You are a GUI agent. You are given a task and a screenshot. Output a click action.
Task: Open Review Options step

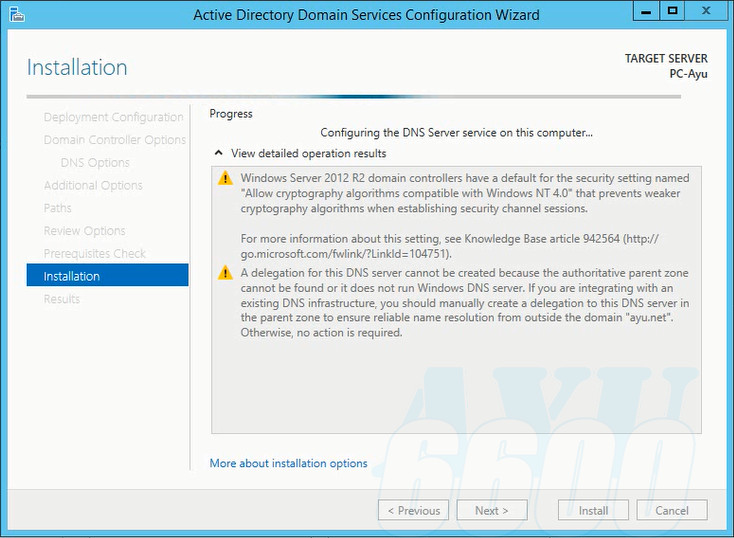(x=84, y=231)
